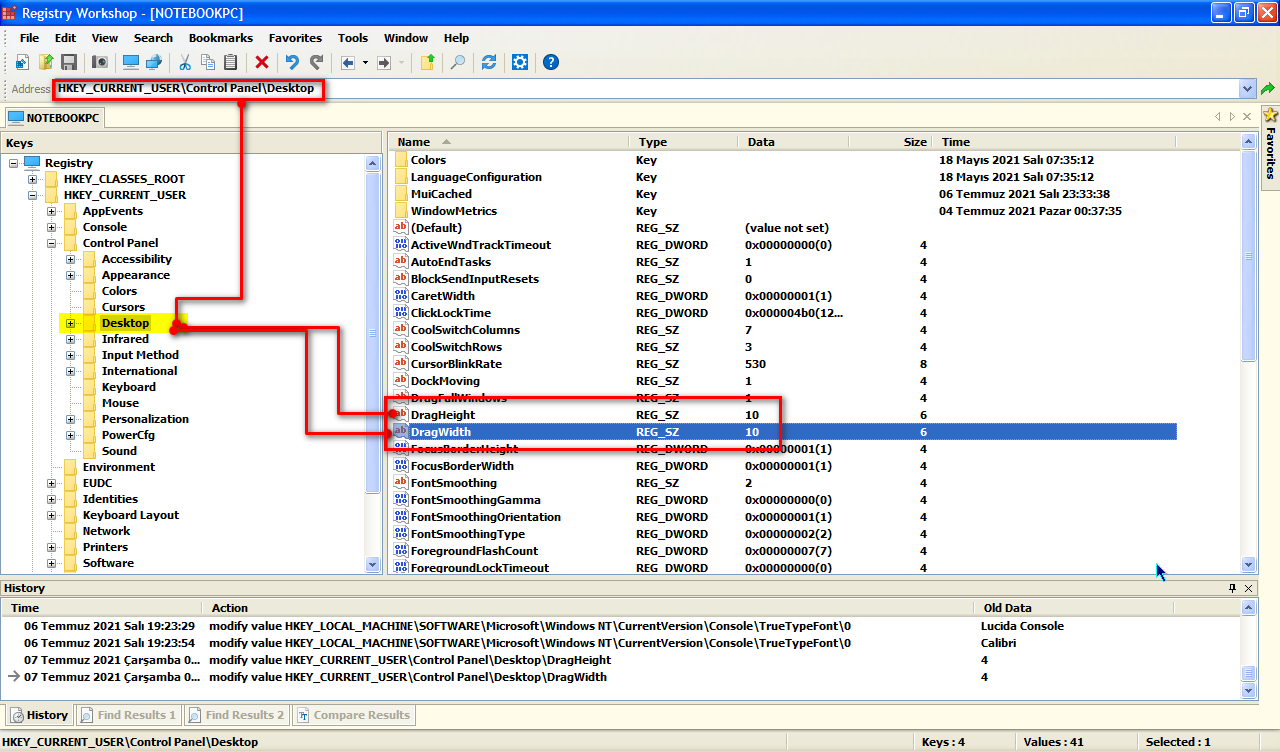Expand the HKEY_CLASSES_ROOT tree node
The width and height of the screenshot is (1280, 752).
click(33, 179)
